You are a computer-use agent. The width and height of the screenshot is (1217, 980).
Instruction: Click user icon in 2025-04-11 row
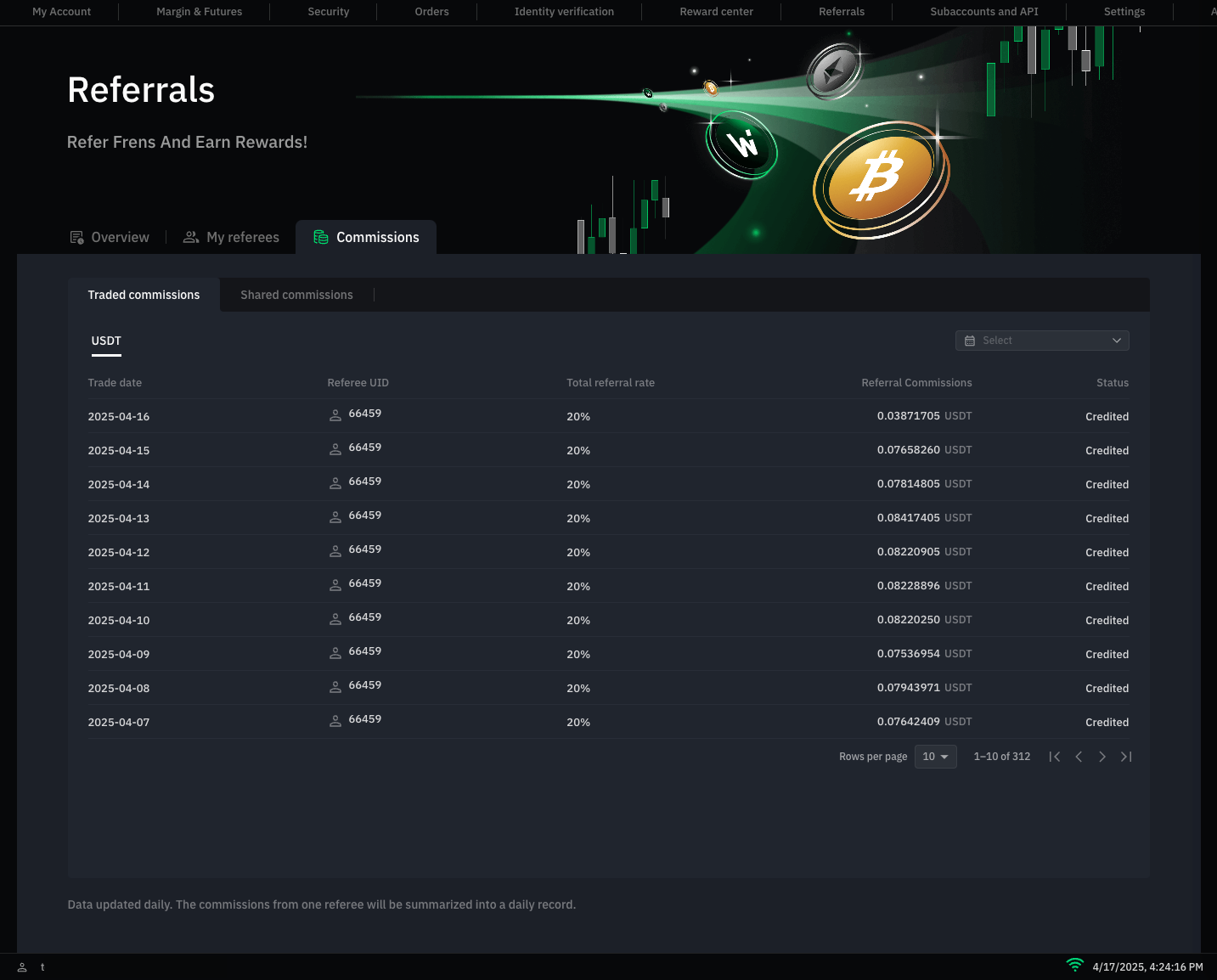point(335,585)
